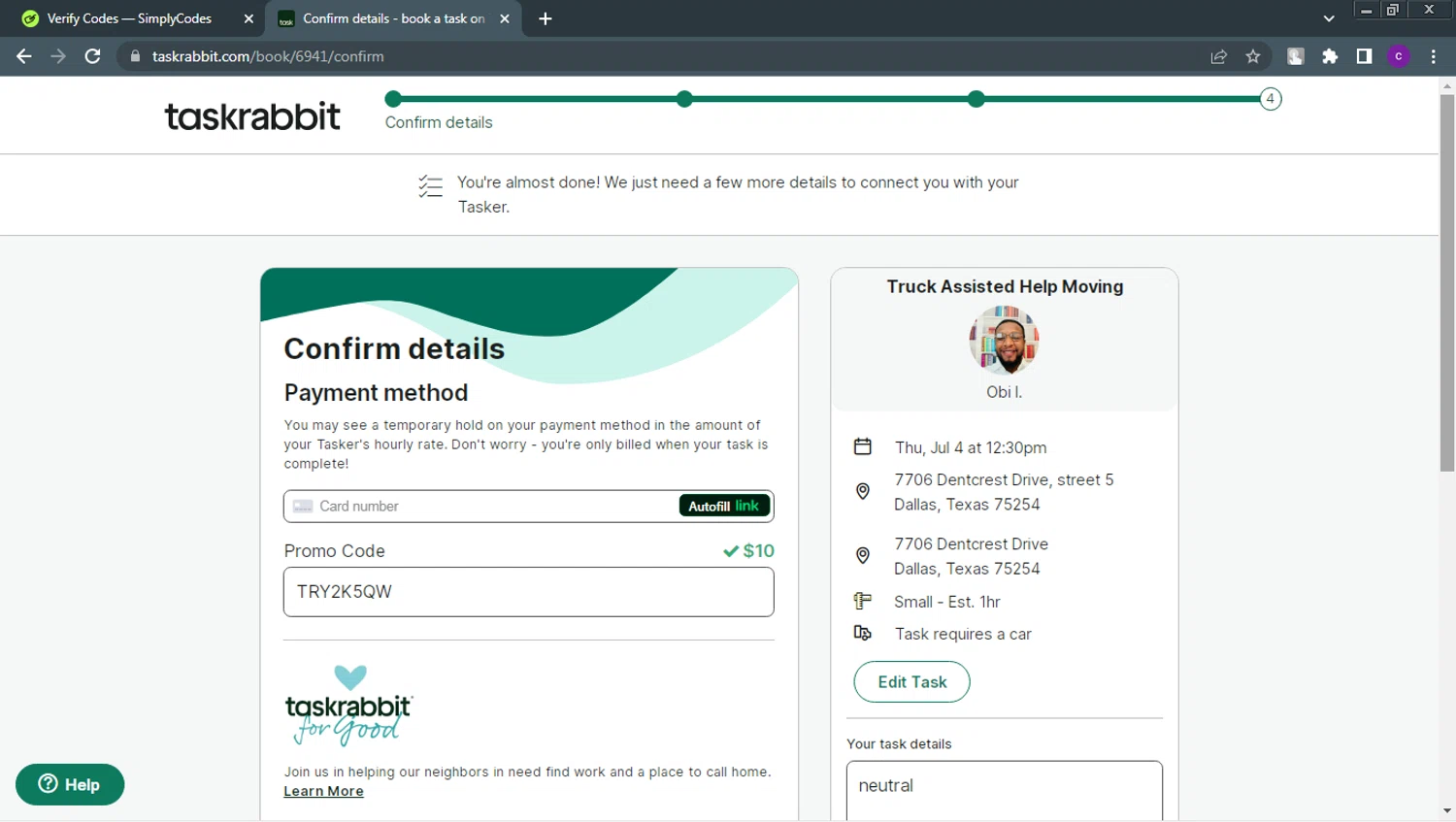The height and width of the screenshot is (822, 1456).
Task: Click the taskrabbit logo
Action: [252, 116]
